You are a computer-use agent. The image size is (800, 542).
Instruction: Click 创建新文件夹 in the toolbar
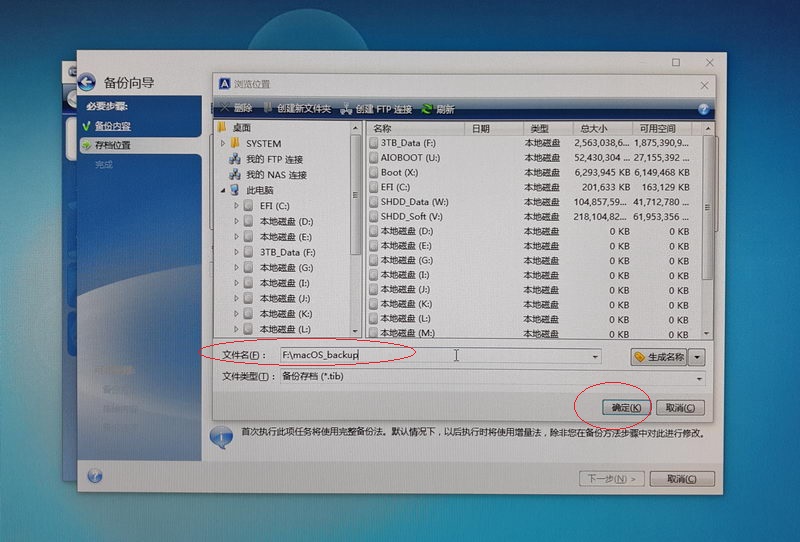[x=297, y=109]
